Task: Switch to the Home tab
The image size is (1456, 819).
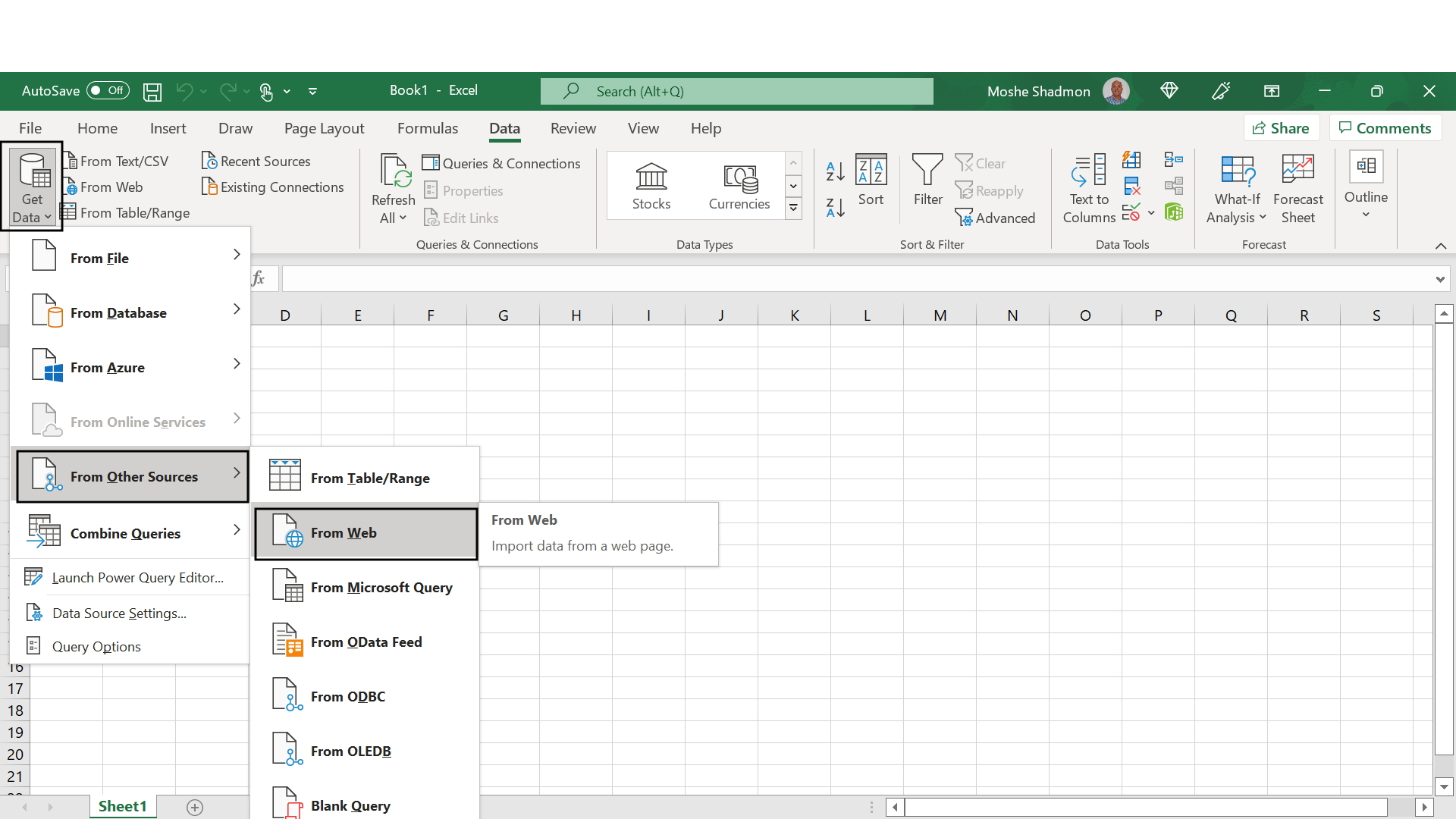Action: (x=97, y=128)
